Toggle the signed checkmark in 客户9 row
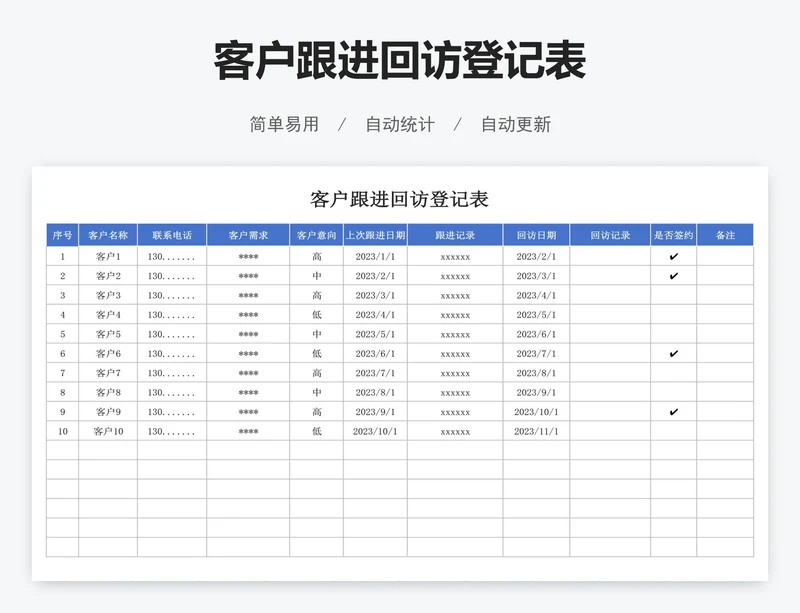This screenshot has width=800, height=613. (673, 411)
